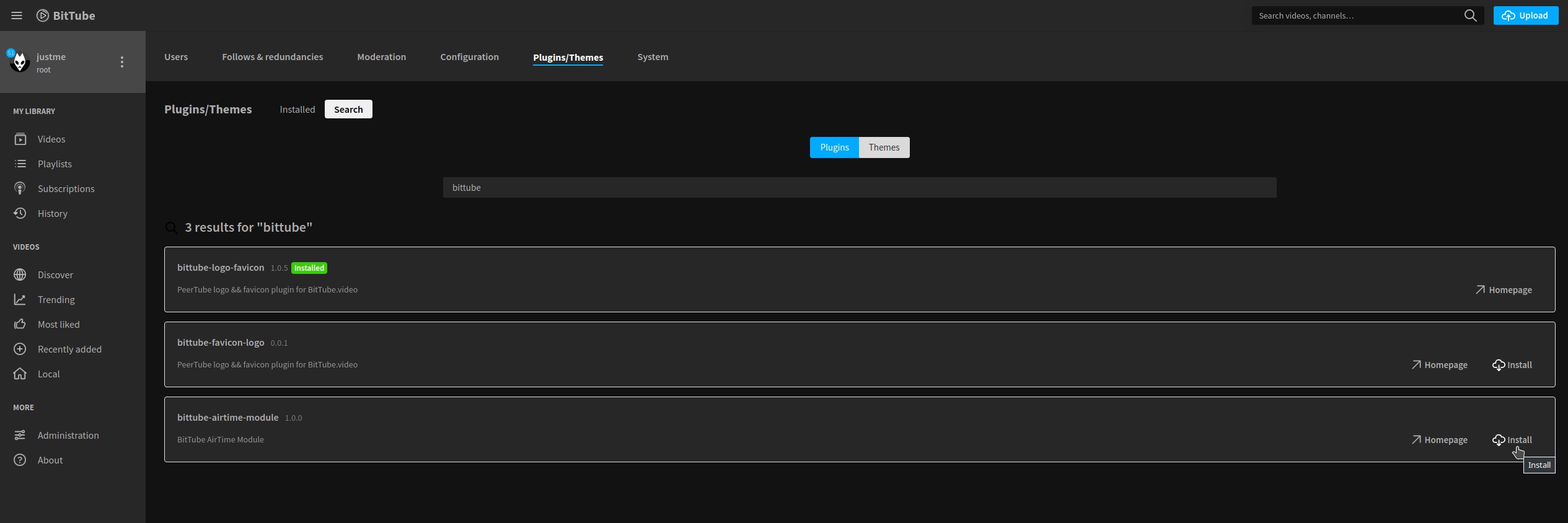Open the justme user avatar
This screenshot has width=1568, height=523.
[19, 62]
